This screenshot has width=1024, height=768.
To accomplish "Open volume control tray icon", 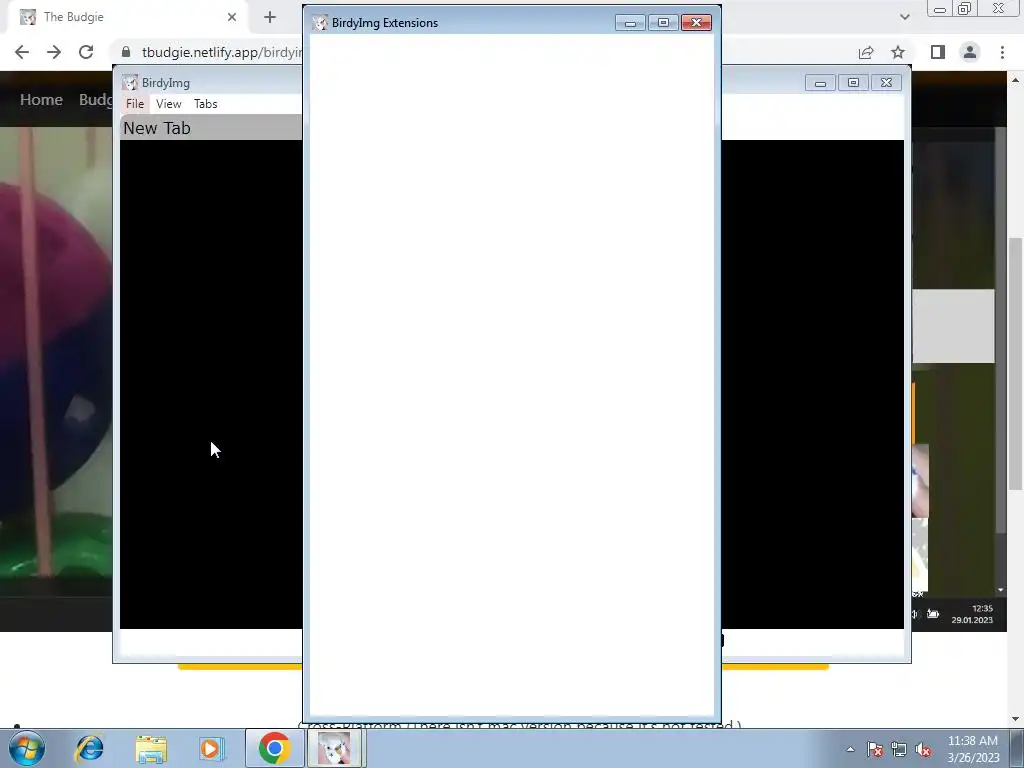I will tap(923, 749).
